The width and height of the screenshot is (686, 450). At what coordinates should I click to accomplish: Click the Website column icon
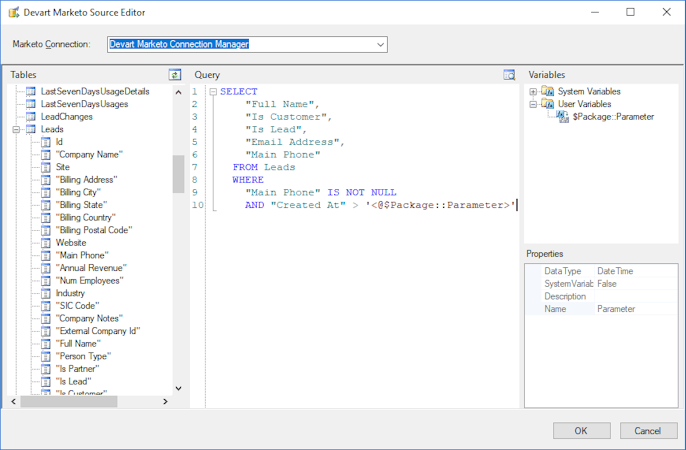coord(45,243)
